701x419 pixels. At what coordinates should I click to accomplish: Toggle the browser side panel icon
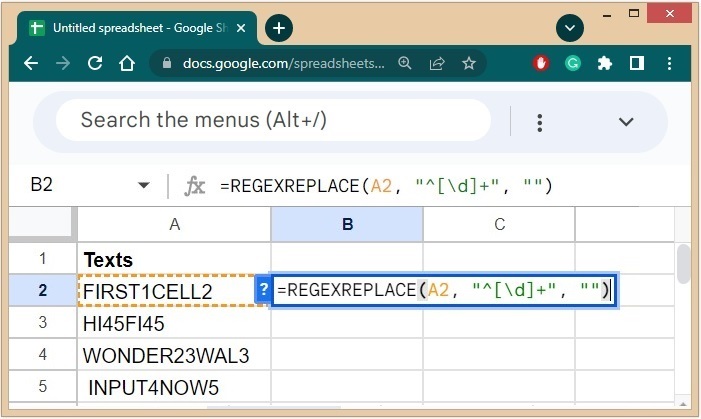pos(636,63)
